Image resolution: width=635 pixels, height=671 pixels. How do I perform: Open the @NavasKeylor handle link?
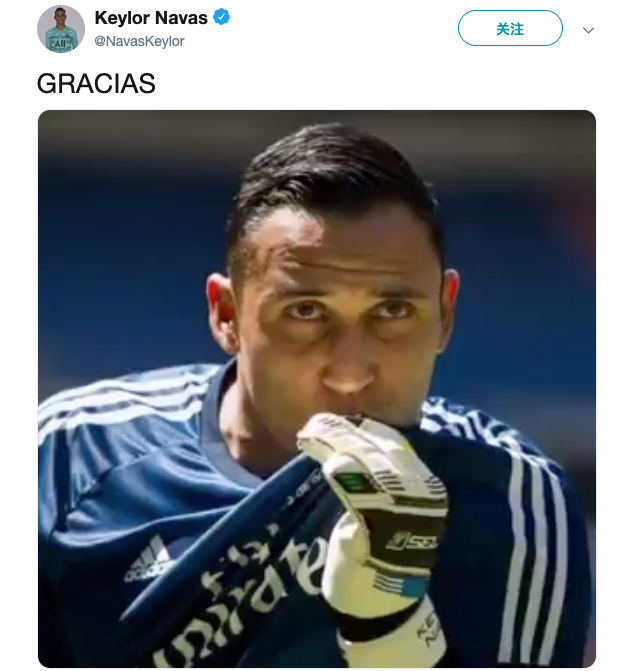click(x=139, y=41)
